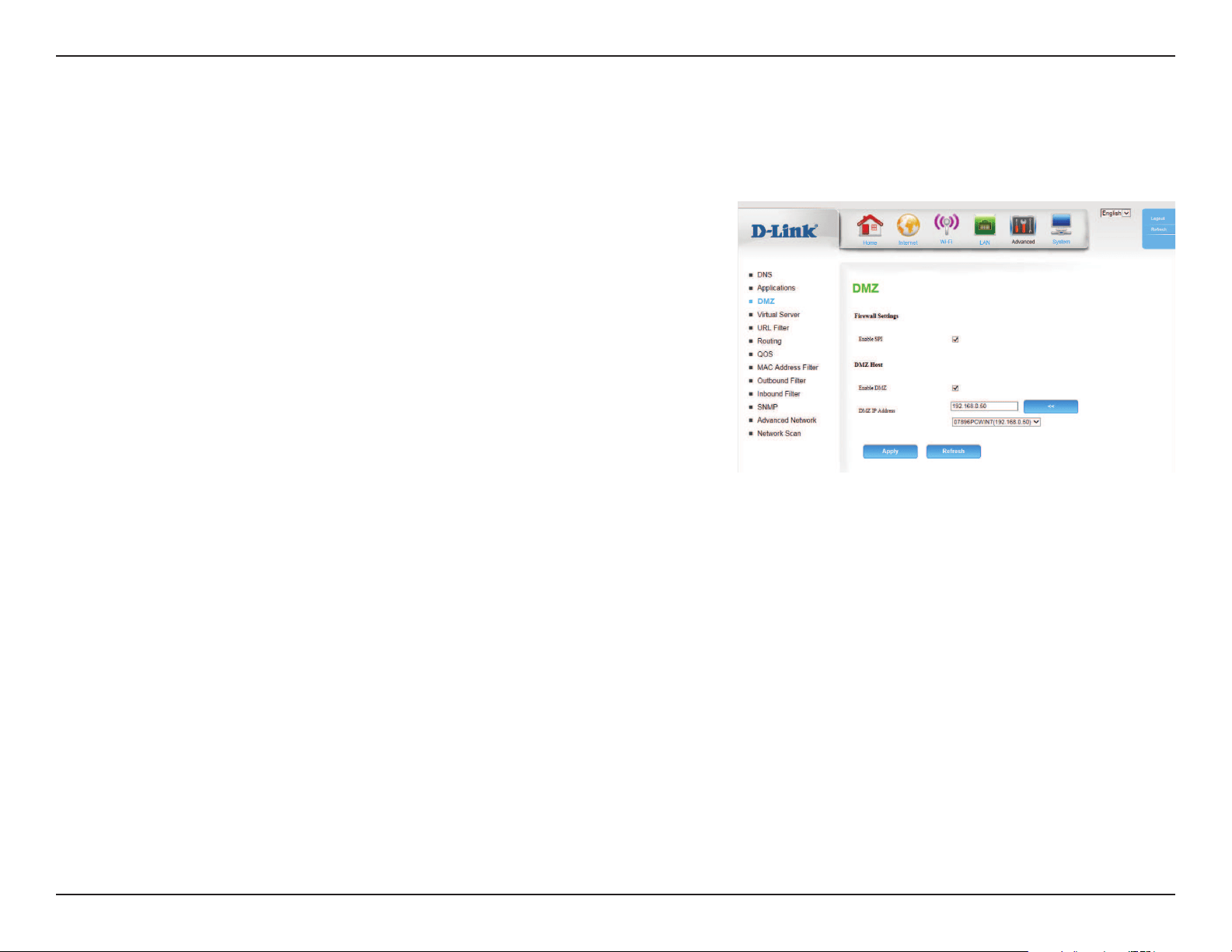This screenshot has height=952, width=1232.
Task: Open the LAN port icon
Action: pos(985,226)
